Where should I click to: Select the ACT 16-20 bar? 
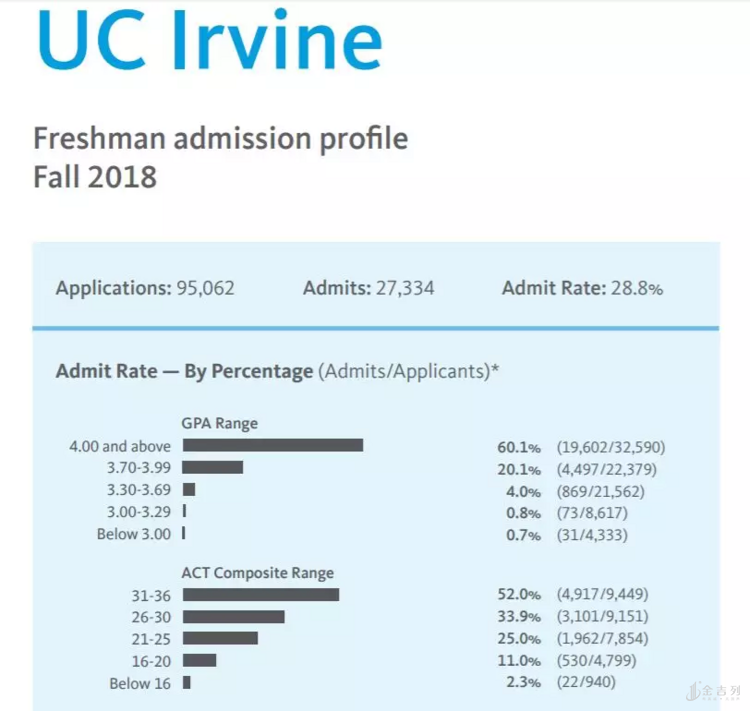point(199,660)
